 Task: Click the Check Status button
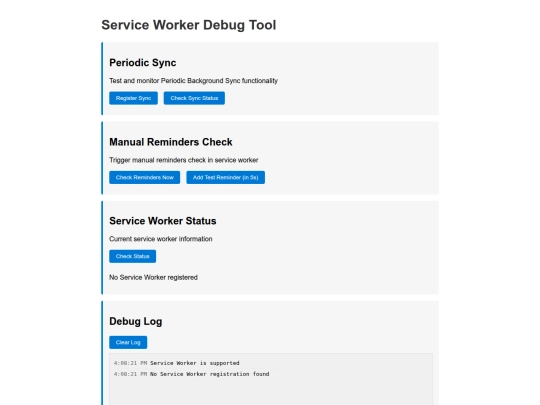133,256
